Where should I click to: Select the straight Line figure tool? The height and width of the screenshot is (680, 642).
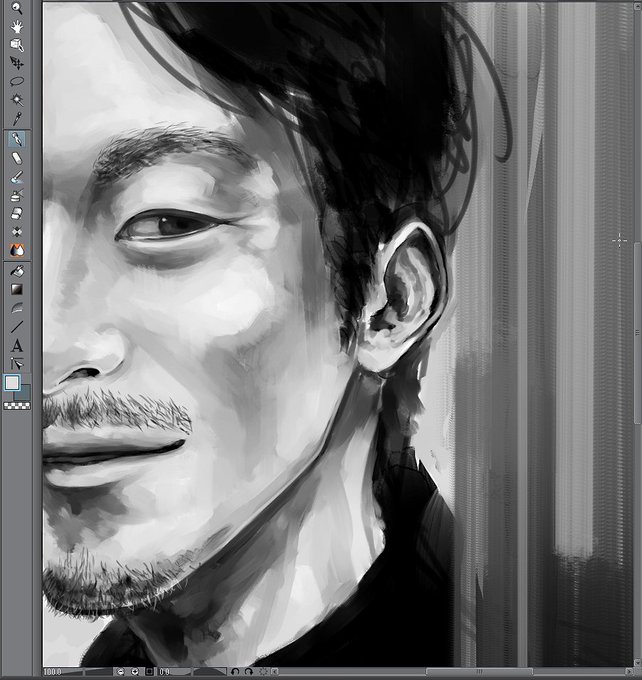tap(16, 327)
